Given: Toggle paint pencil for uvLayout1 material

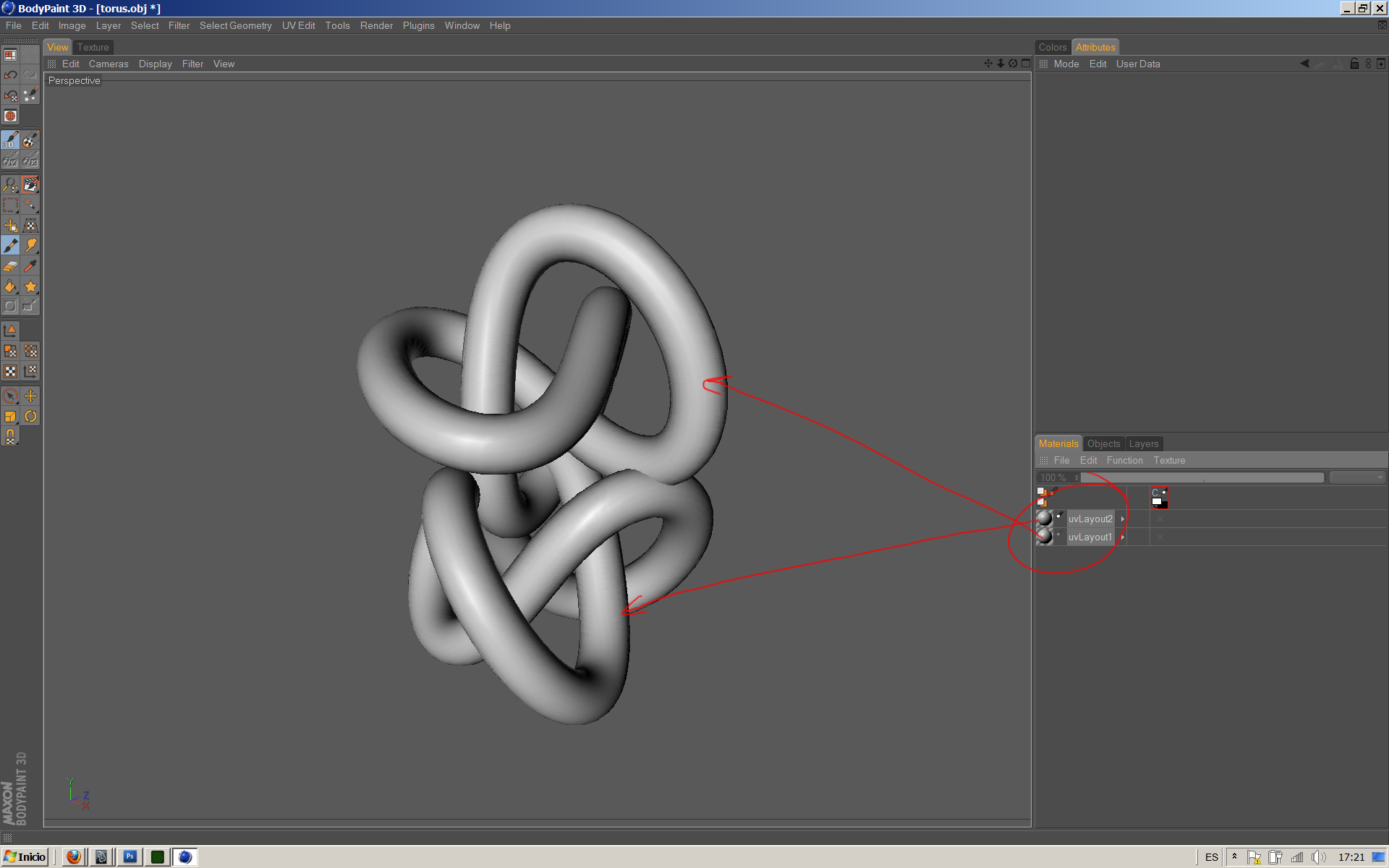Looking at the screenshot, I should (x=1059, y=535).
